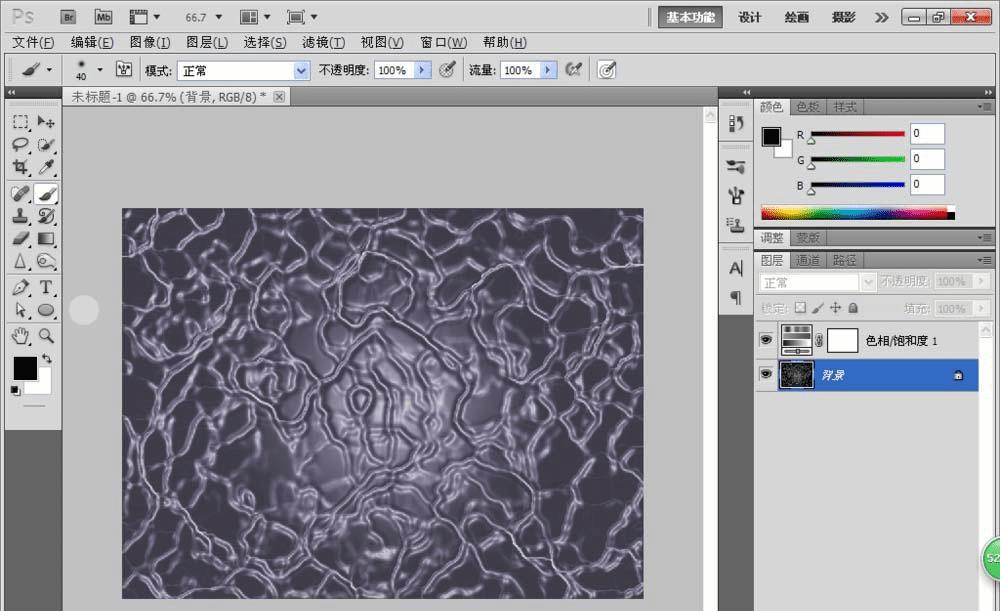Screen dimensions: 1000x611
Task: Choose the Gradient tool
Action: click(x=46, y=239)
